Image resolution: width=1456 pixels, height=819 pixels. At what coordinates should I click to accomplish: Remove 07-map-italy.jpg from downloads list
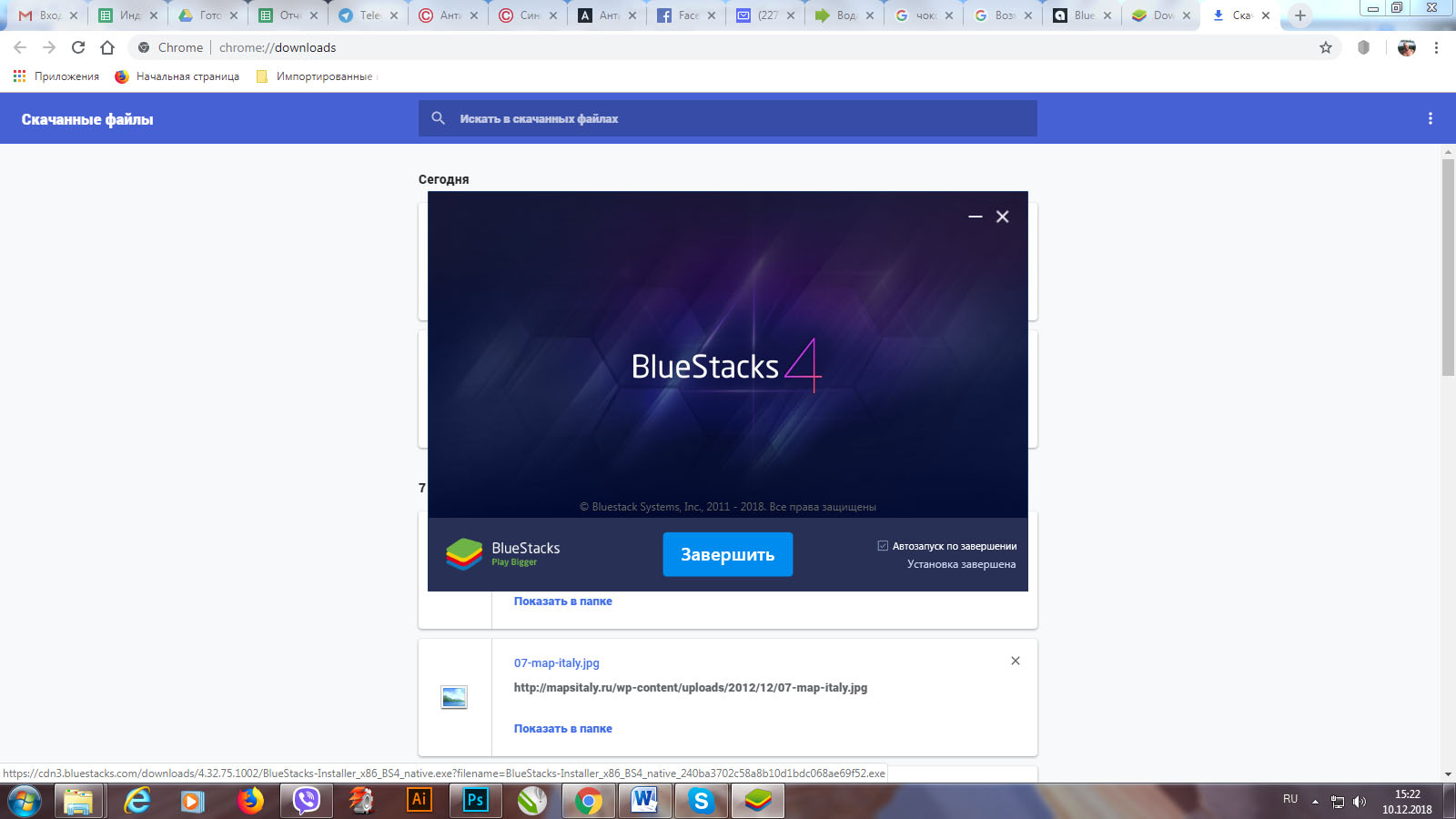click(x=1016, y=661)
